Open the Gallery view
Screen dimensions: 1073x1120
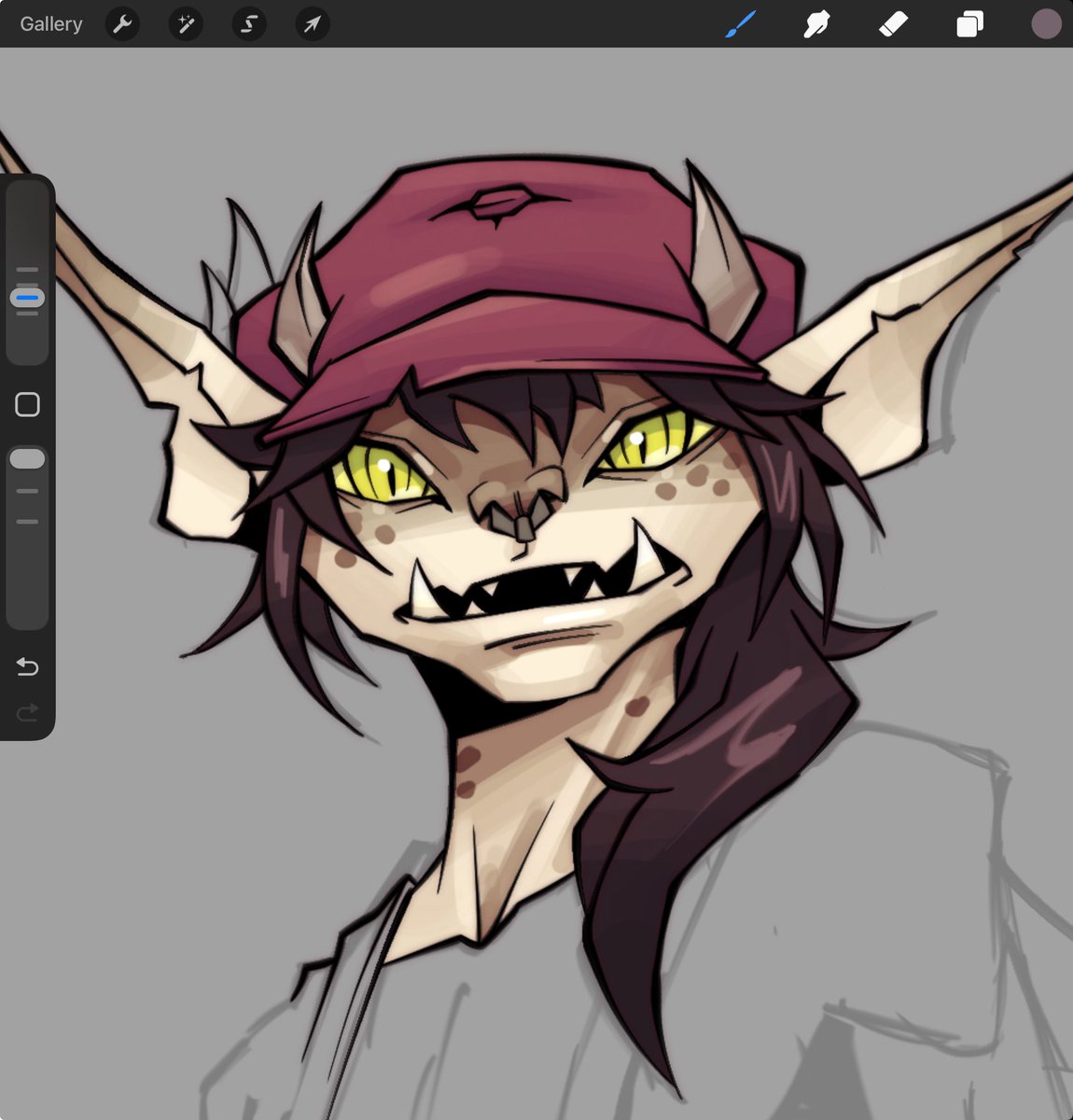(x=51, y=24)
